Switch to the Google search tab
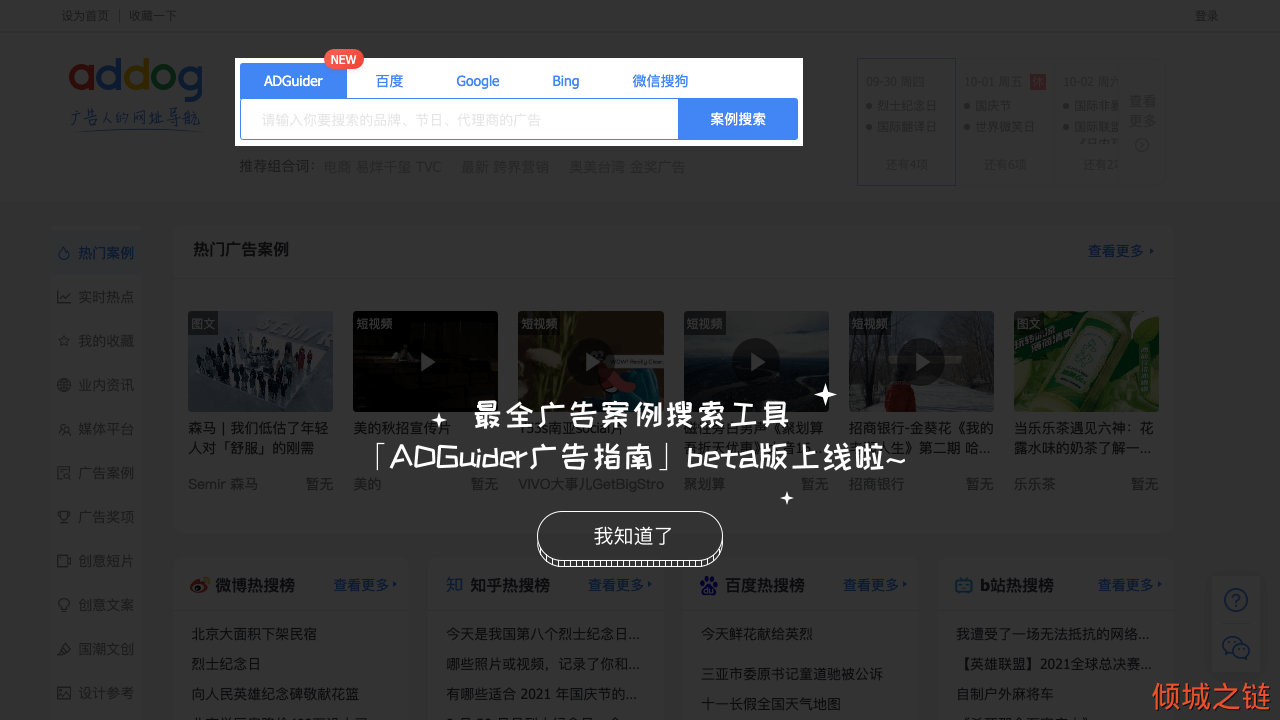The image size is (1280, 720). point(477,81)
